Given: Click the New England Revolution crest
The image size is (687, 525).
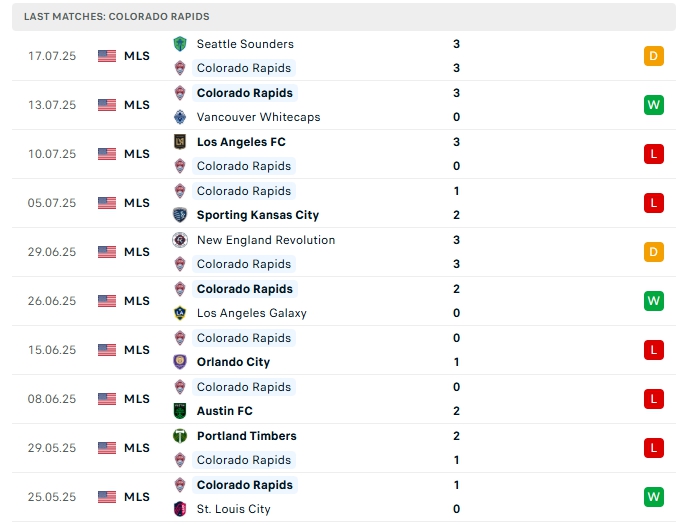Looking at the screenshot, I should [180, 240].
